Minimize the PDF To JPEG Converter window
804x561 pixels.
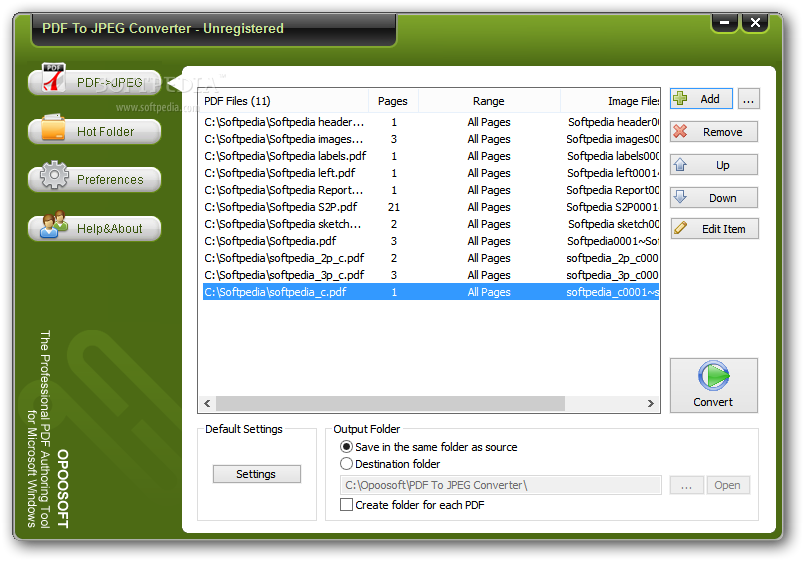coord(725,23)
